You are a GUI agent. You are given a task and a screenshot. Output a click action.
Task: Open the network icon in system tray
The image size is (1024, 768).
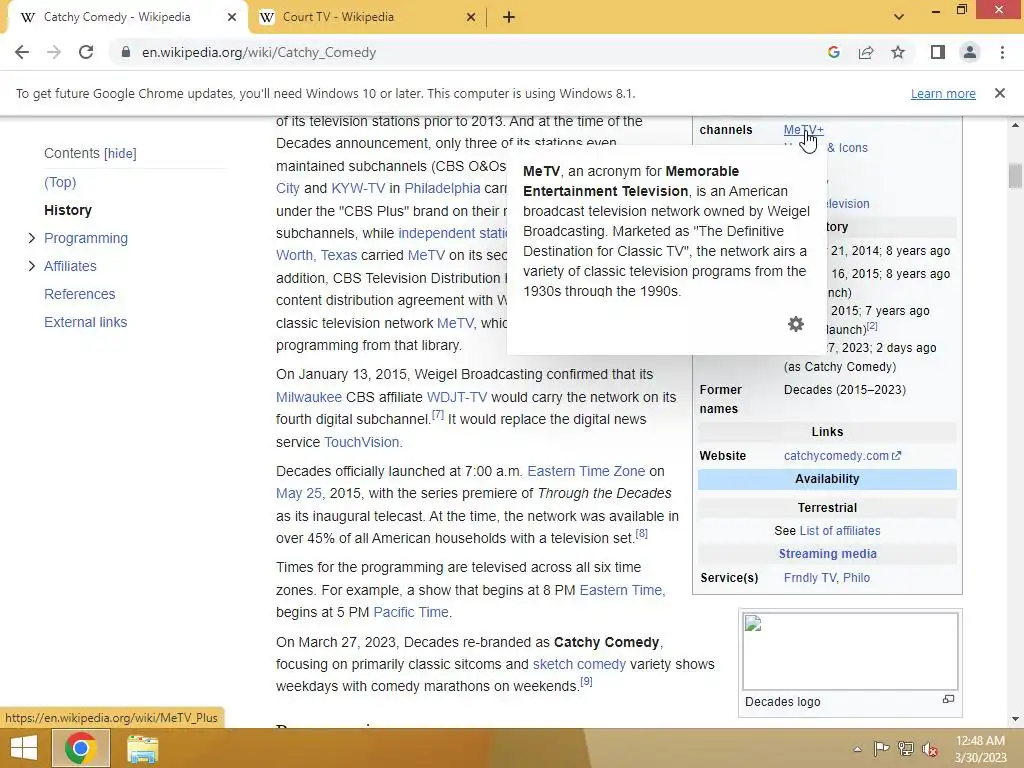tap(906, 749)
